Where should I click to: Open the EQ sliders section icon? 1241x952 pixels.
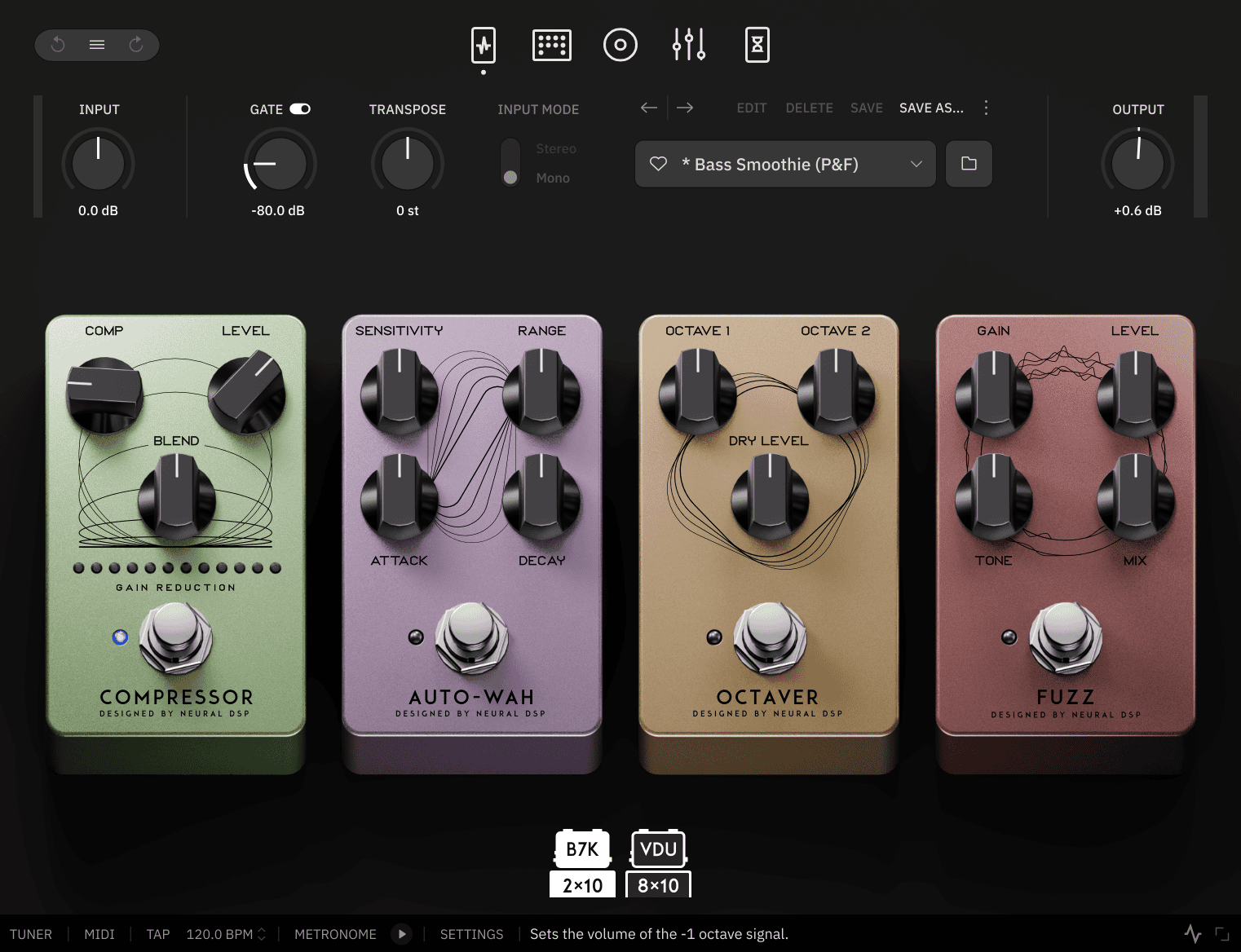coord(689,45)
